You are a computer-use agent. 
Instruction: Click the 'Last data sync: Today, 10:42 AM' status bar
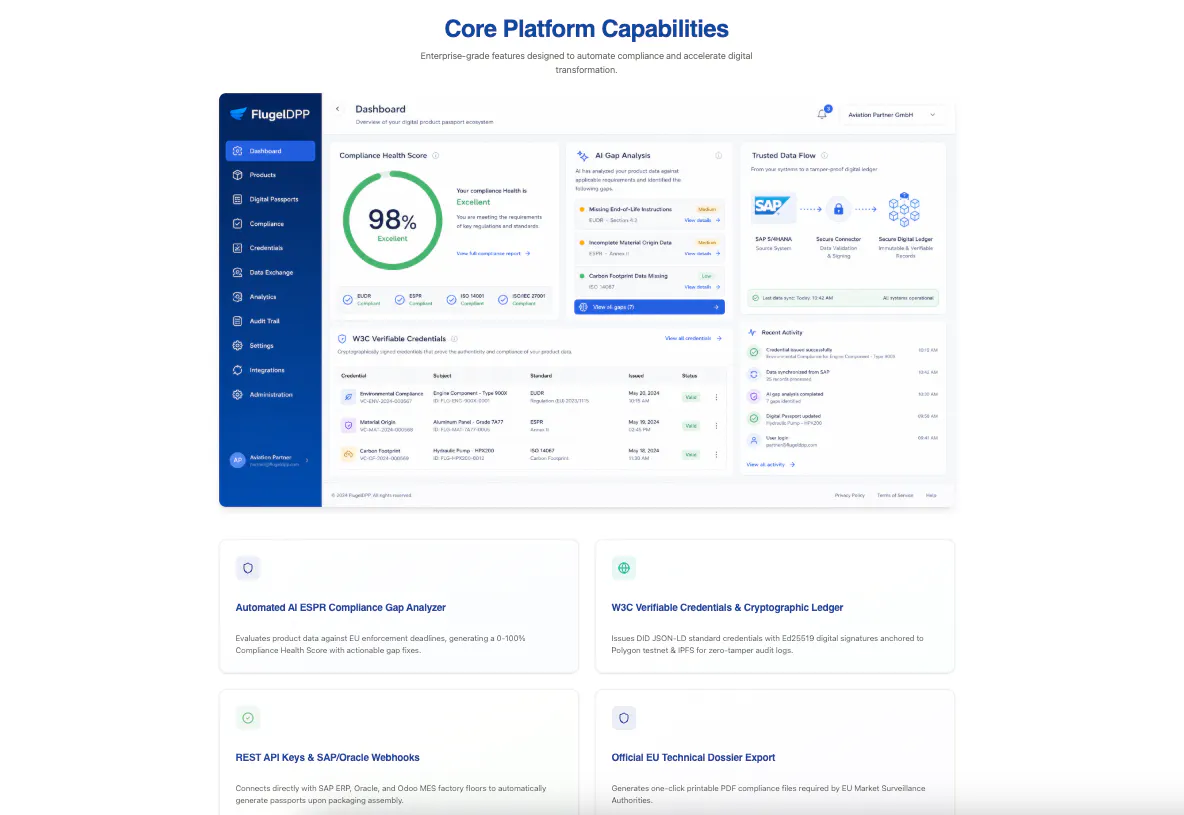point(843,298)
